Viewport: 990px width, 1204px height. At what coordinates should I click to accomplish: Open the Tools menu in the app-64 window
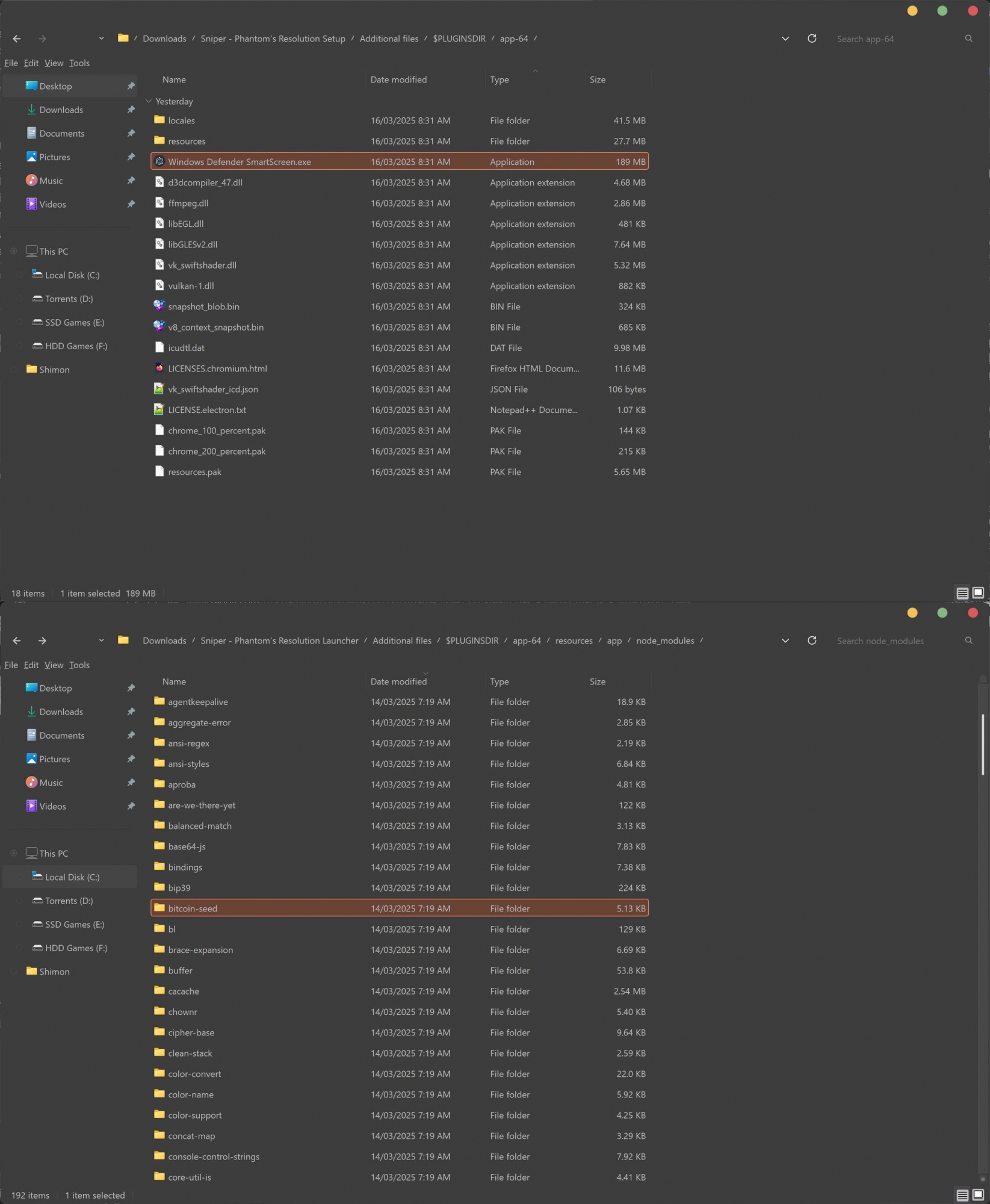[x=79, y=63]
